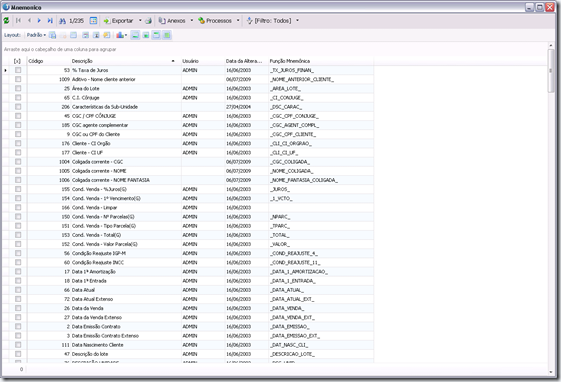The height and width of the screenshot is (382, 561).
Task: Click the [Filtro: Todos] filter button
Action: [x=269, y=21]
